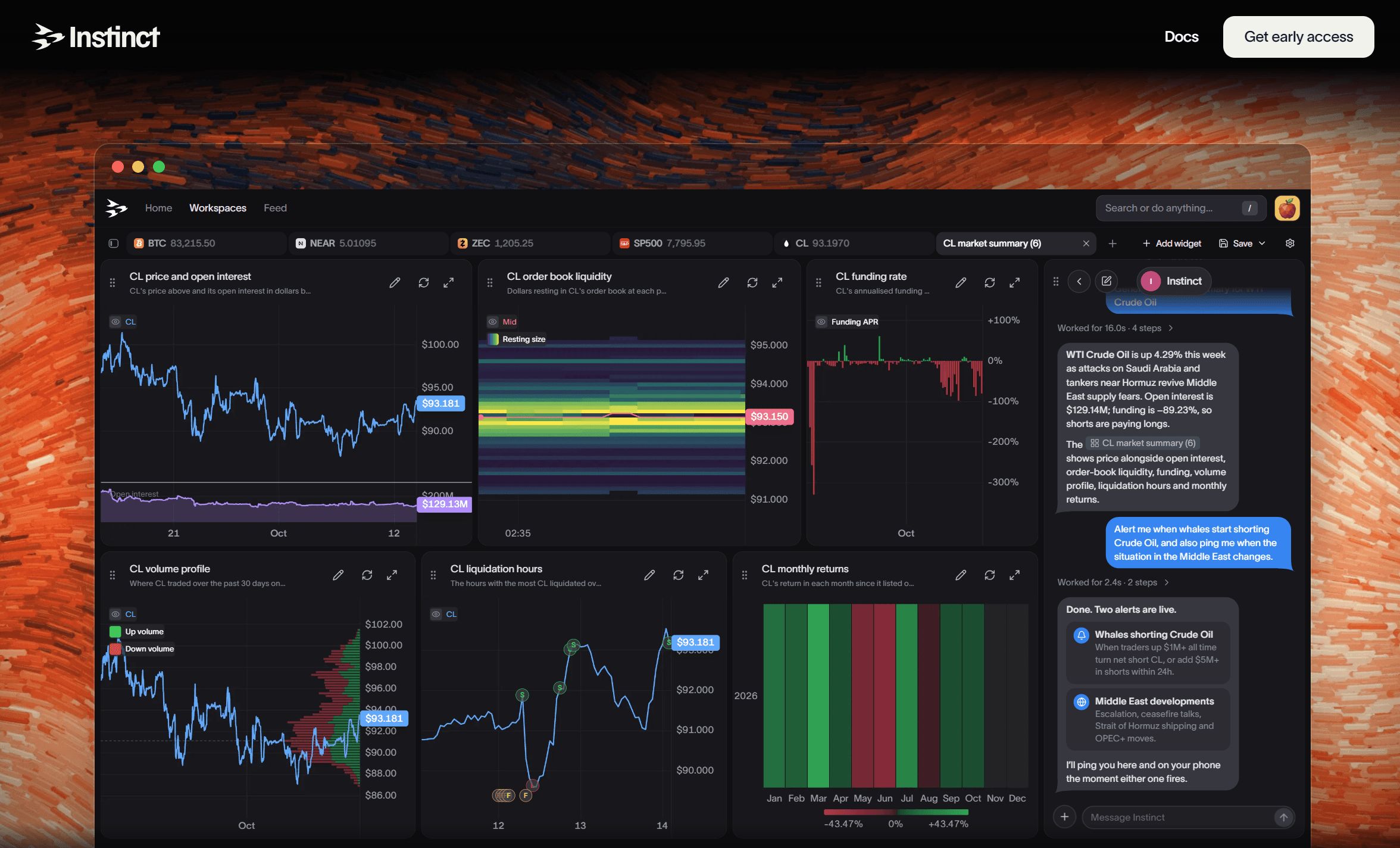Toggle CL series visibility in volume profile
The image size is (1400, 848).
pyautogui.click(x=115, y=614)
